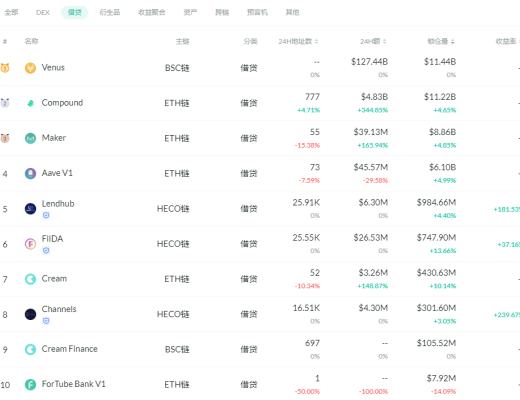Open the FilDA project link
This screenshot has width=520, height=400.
click(52, 239)
